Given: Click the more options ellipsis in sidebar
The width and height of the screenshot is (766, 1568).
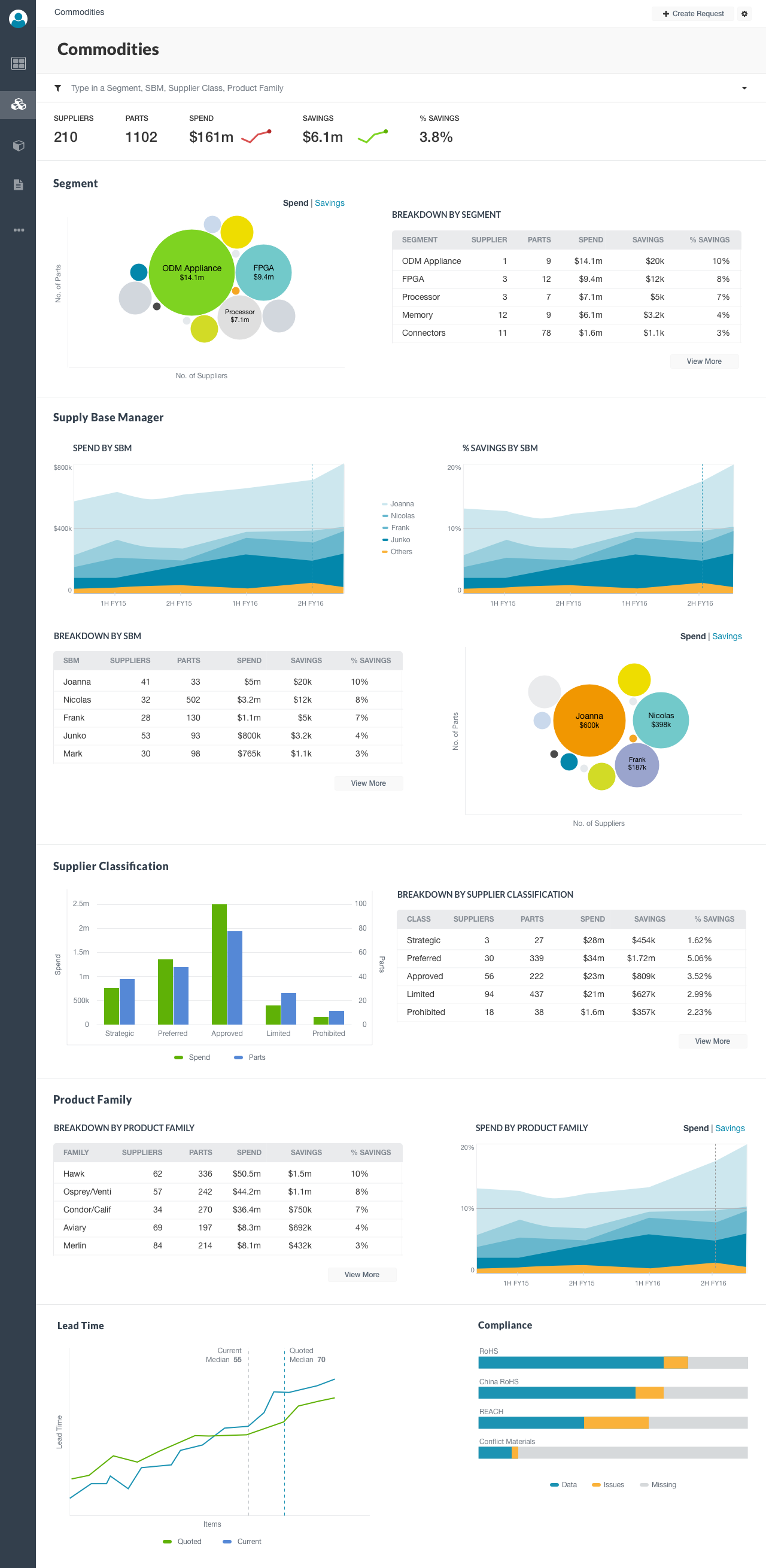Looking at the screenshot, I should (19, 230).
